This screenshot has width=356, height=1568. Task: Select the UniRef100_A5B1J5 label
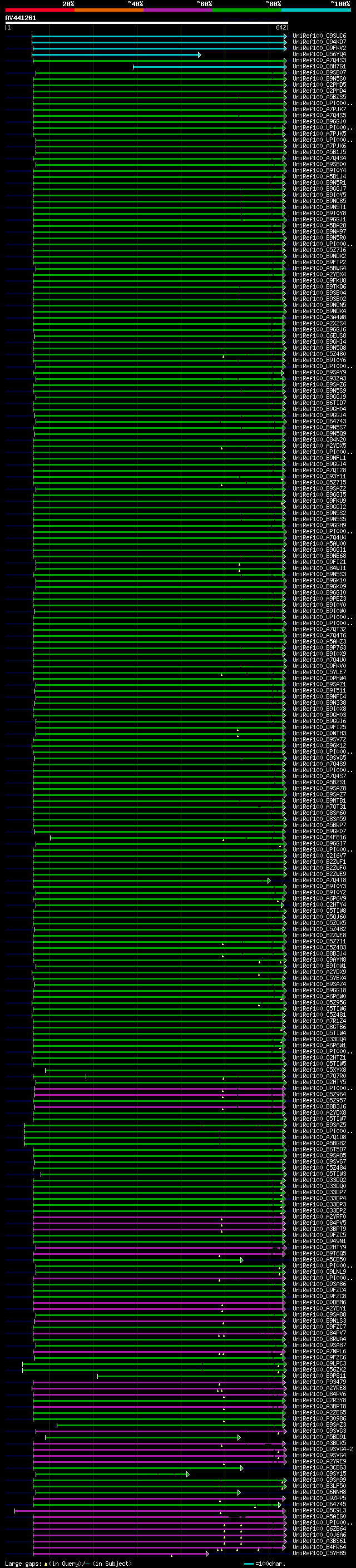pos(319,152)
